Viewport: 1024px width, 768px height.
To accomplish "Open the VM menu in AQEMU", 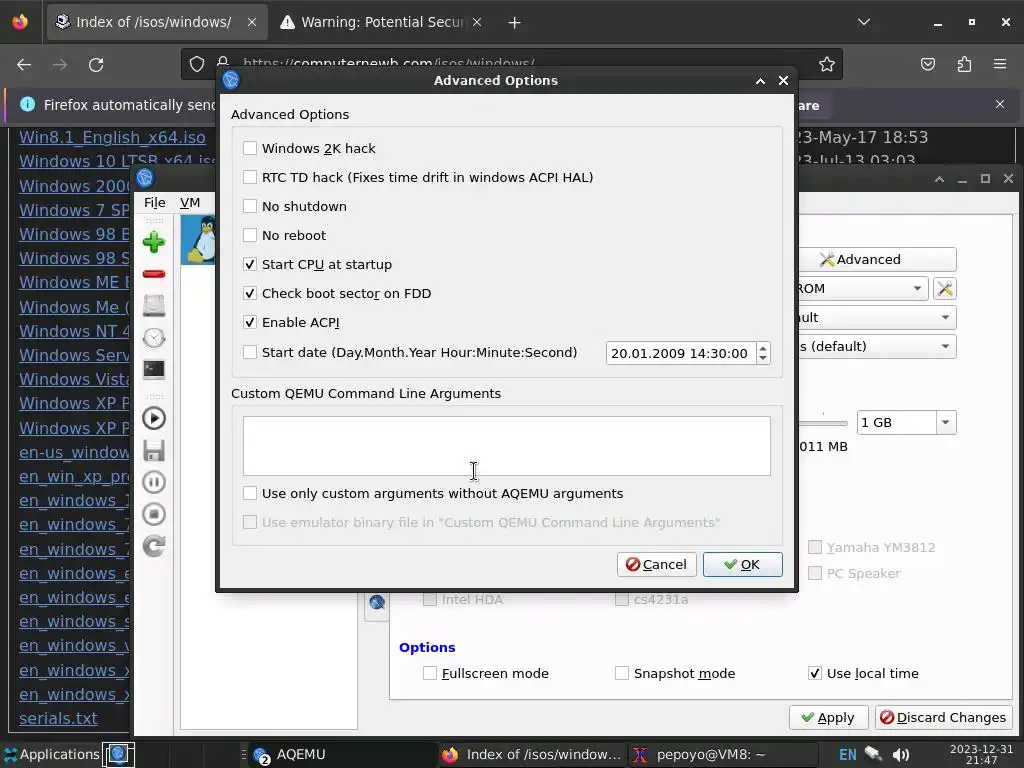I will click(x=190, y=202).
